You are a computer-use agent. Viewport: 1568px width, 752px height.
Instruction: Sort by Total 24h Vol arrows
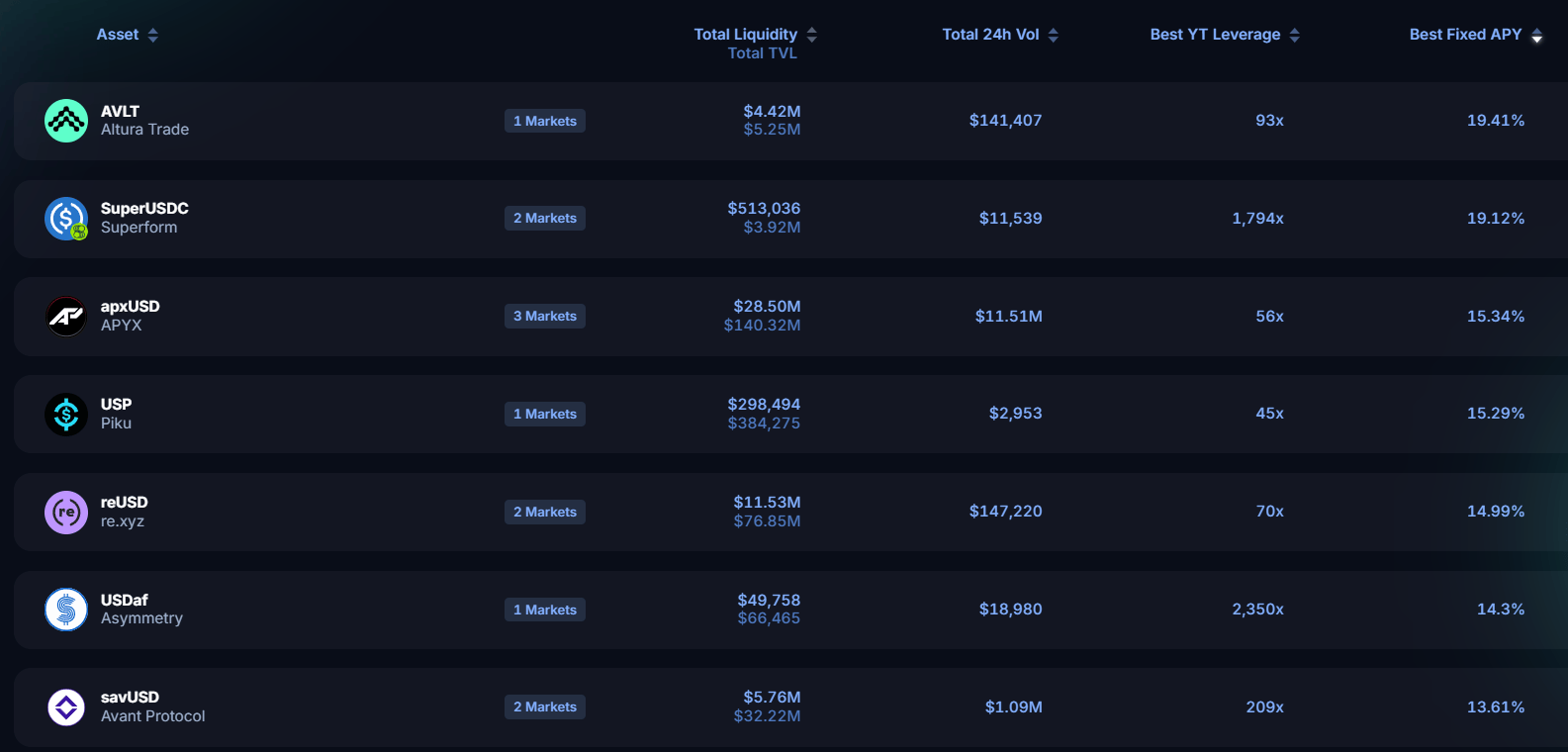coord(1054,35)
